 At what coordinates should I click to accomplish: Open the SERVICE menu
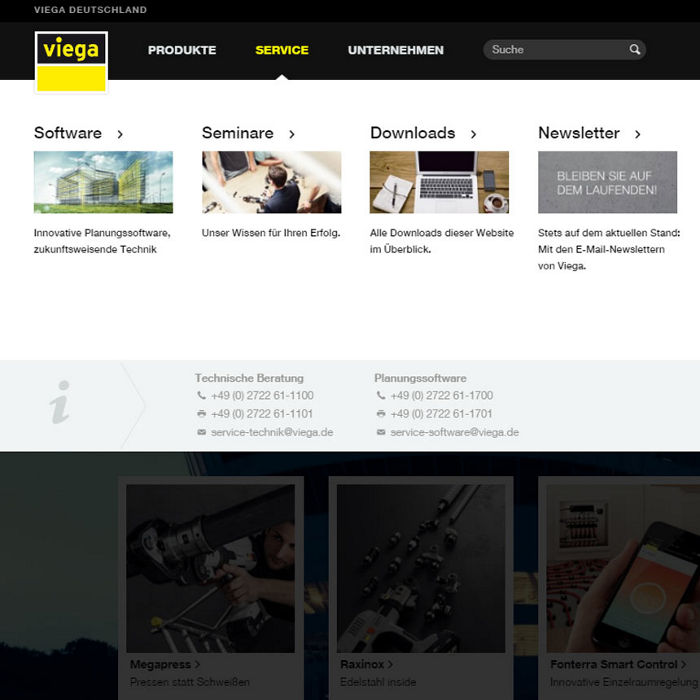(282, 50)
